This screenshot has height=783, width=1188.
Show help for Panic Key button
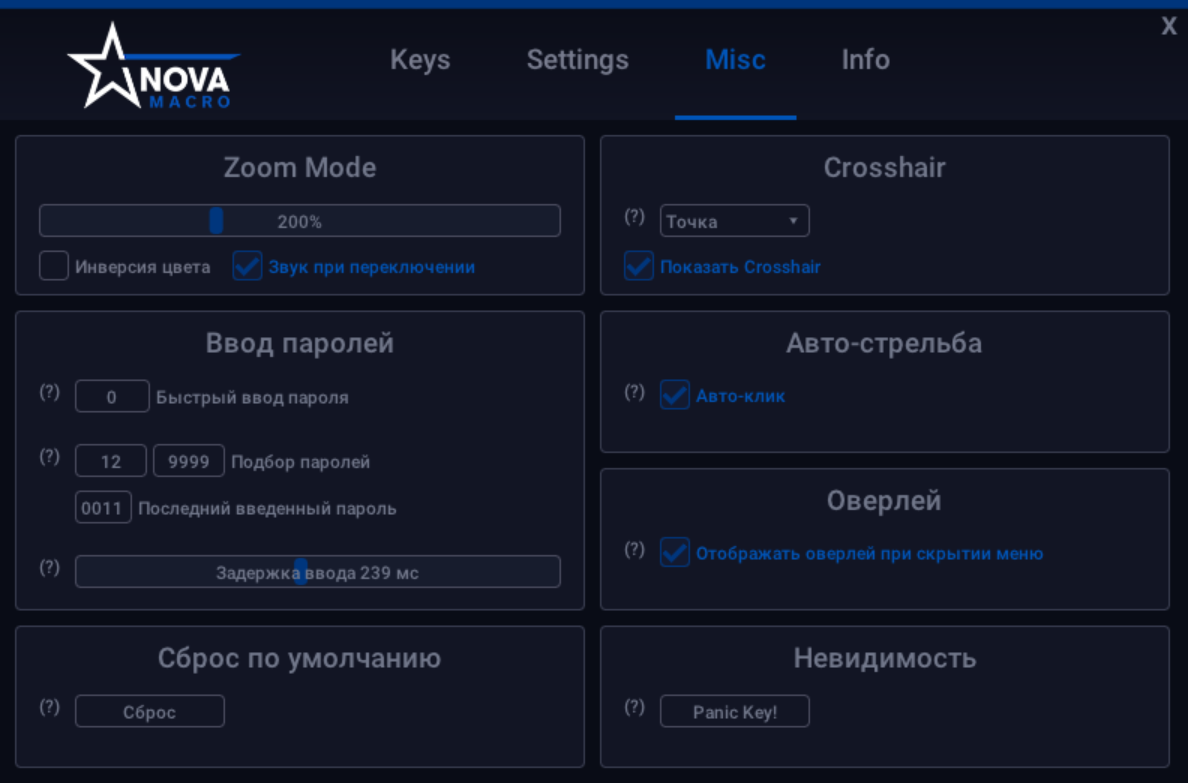click(634, 707)
